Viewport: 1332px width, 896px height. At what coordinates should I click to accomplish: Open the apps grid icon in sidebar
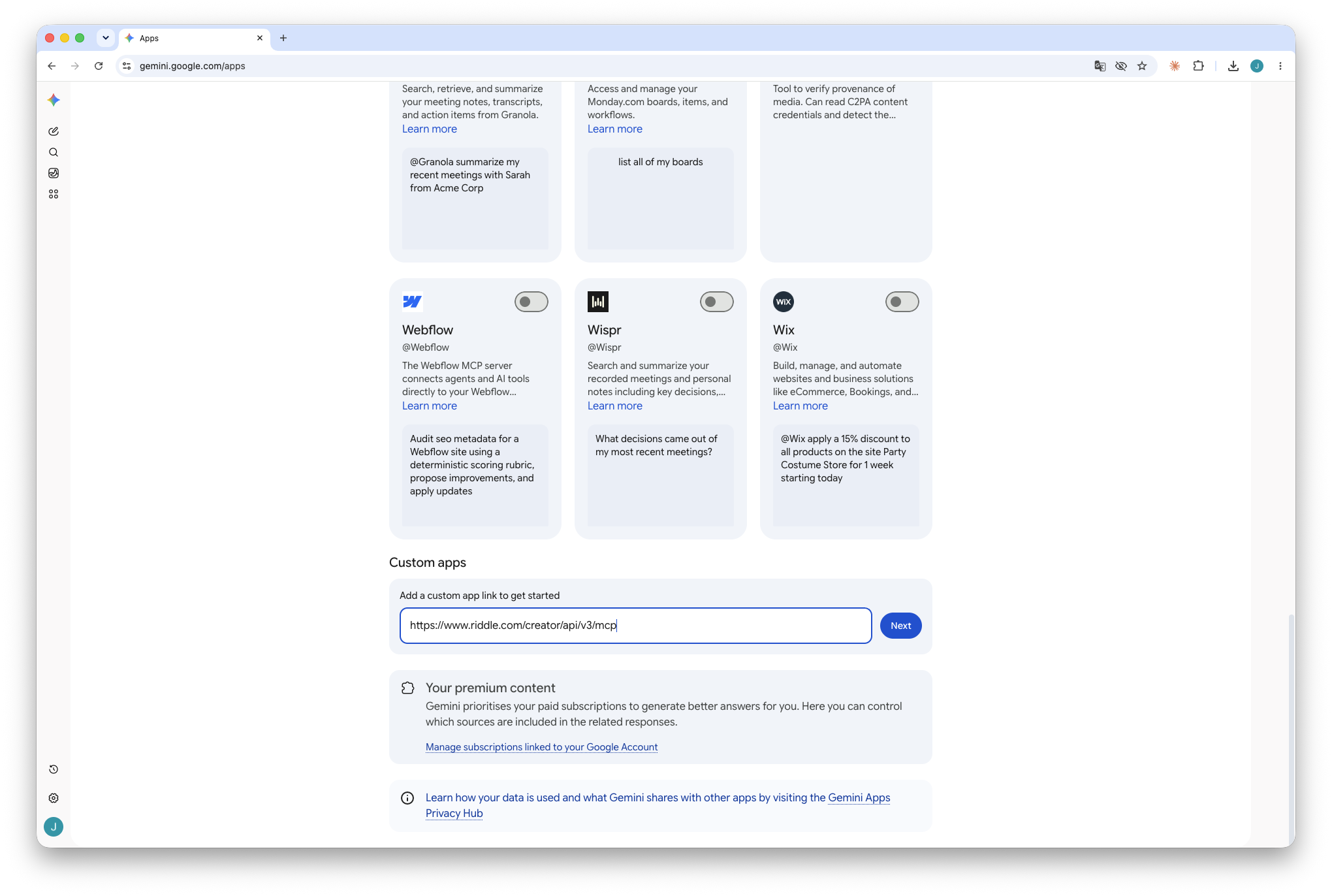54,194
